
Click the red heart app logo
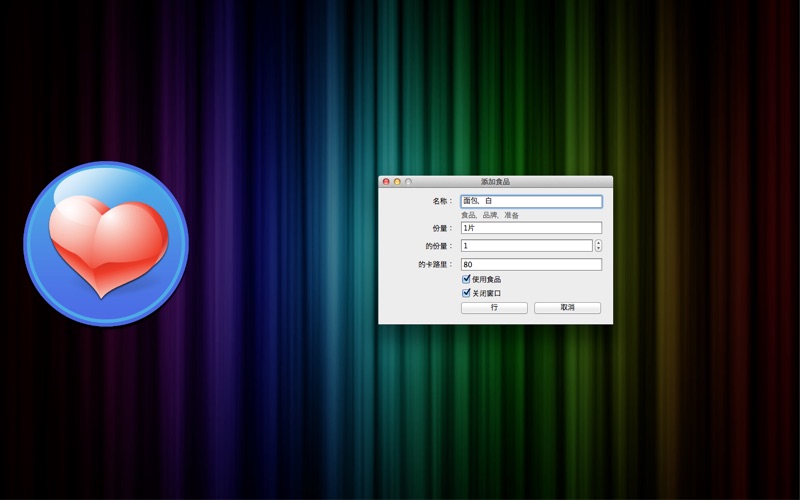106,243
